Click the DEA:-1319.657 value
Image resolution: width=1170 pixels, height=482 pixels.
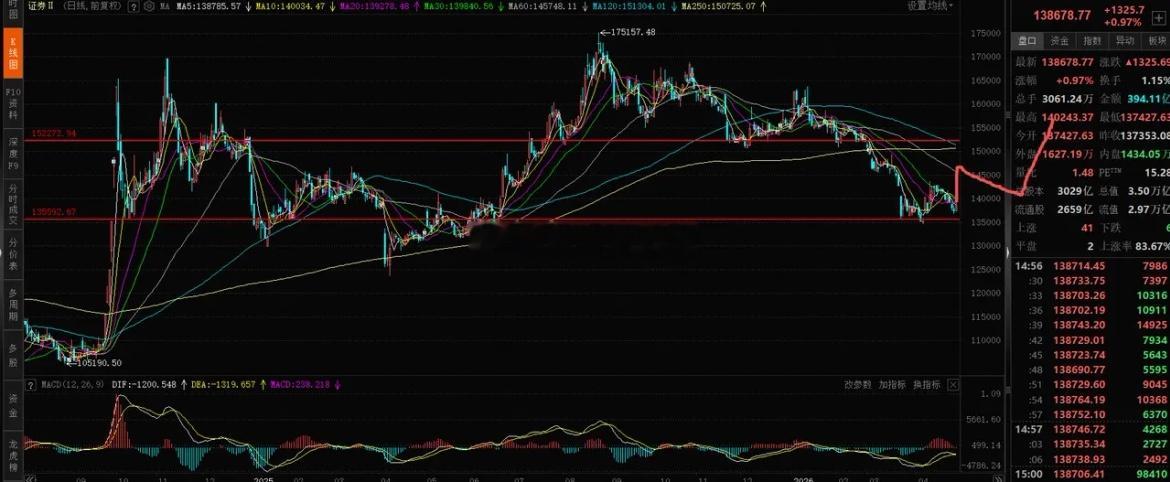pos(223,385)
